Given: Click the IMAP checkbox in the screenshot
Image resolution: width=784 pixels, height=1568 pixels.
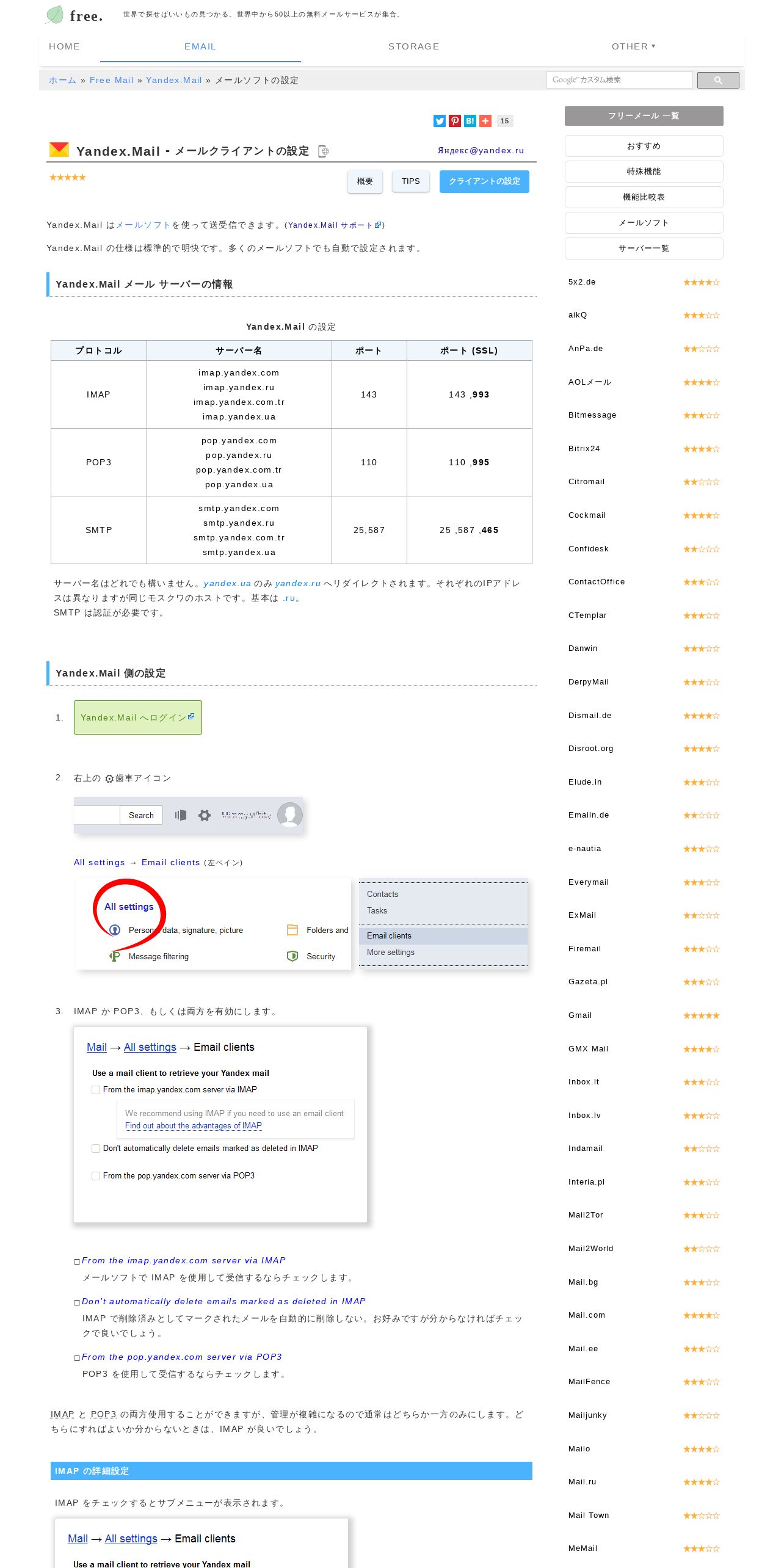Looking at the screenshot, I should coord(96,1090).
